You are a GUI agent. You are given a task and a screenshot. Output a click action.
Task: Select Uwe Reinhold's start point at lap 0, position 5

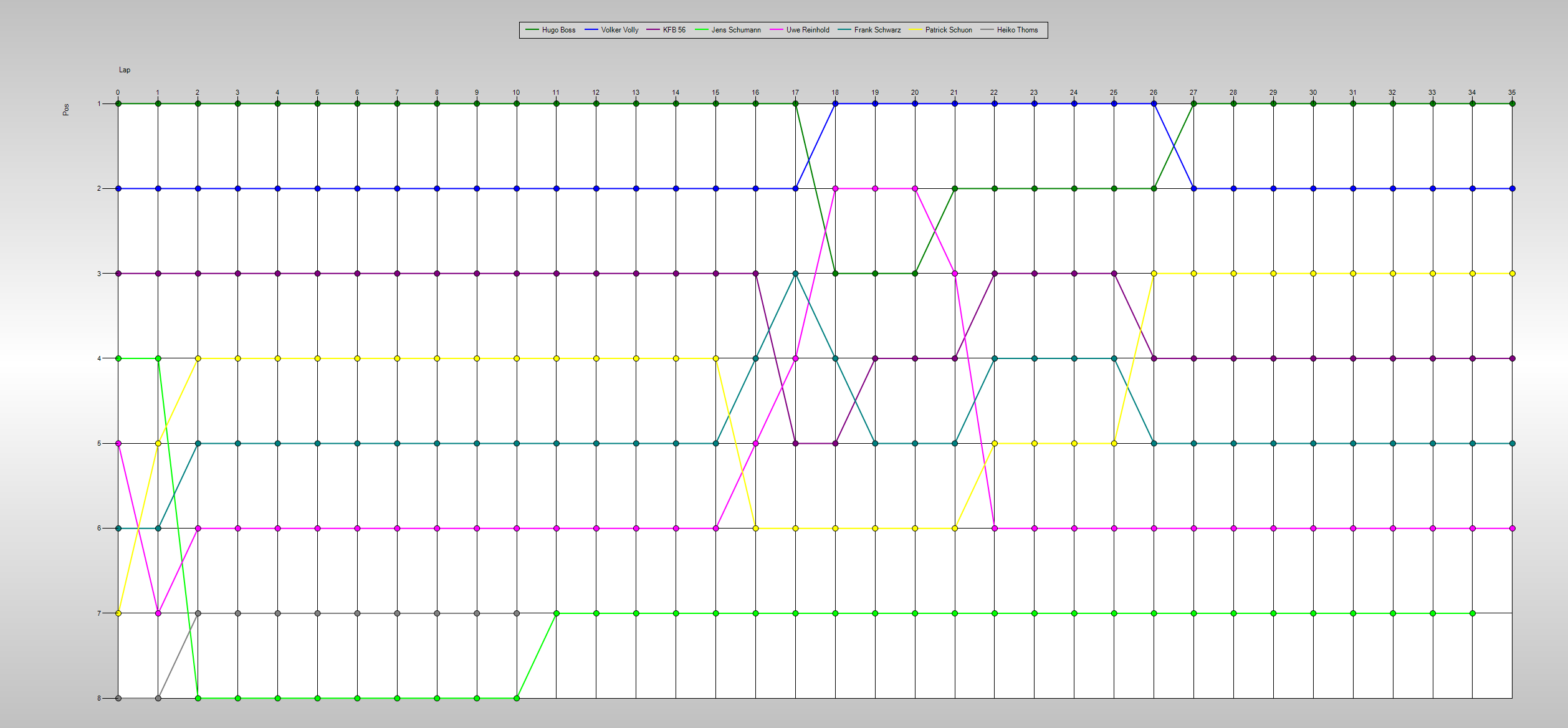pos(118,443)
